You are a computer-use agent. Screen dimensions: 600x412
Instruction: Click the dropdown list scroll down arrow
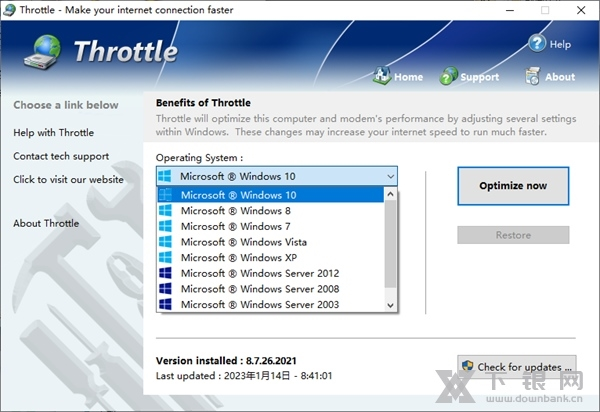click(x=390, y=305)
